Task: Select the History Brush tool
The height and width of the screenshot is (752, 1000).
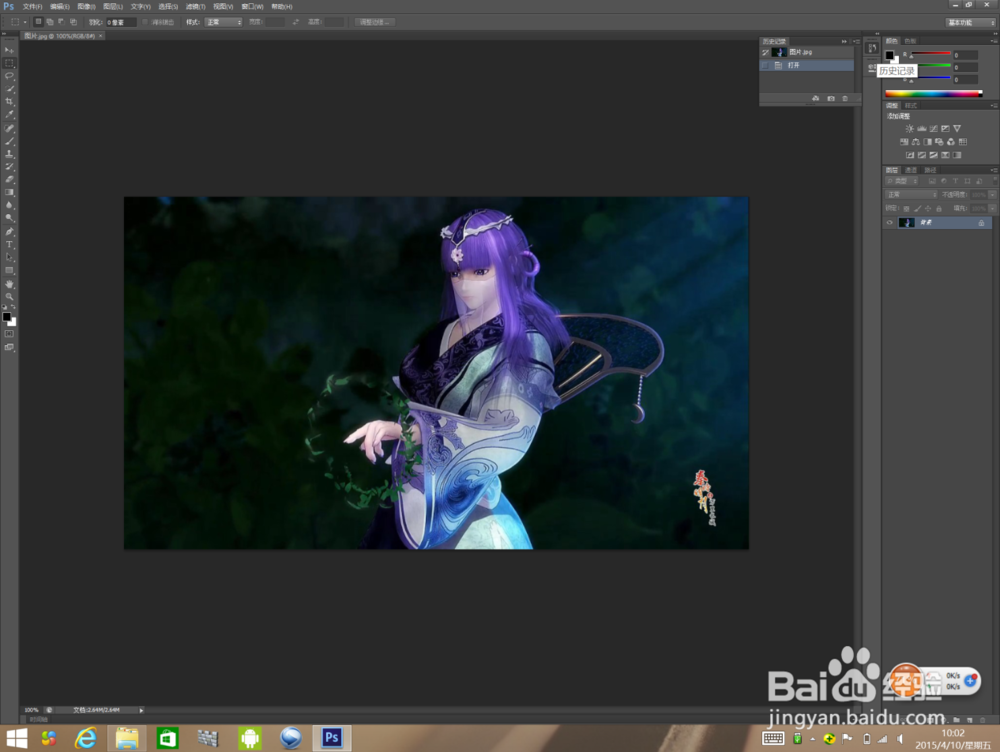Action: [9, 166]
